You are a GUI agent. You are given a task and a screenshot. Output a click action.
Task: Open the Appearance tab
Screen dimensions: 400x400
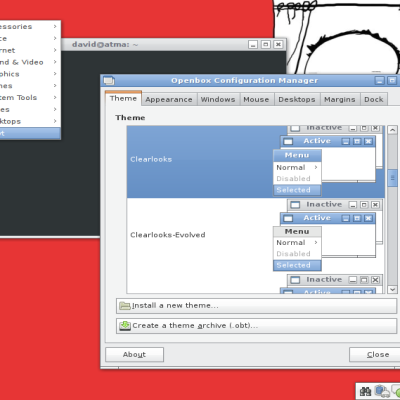tap(169, 99)
